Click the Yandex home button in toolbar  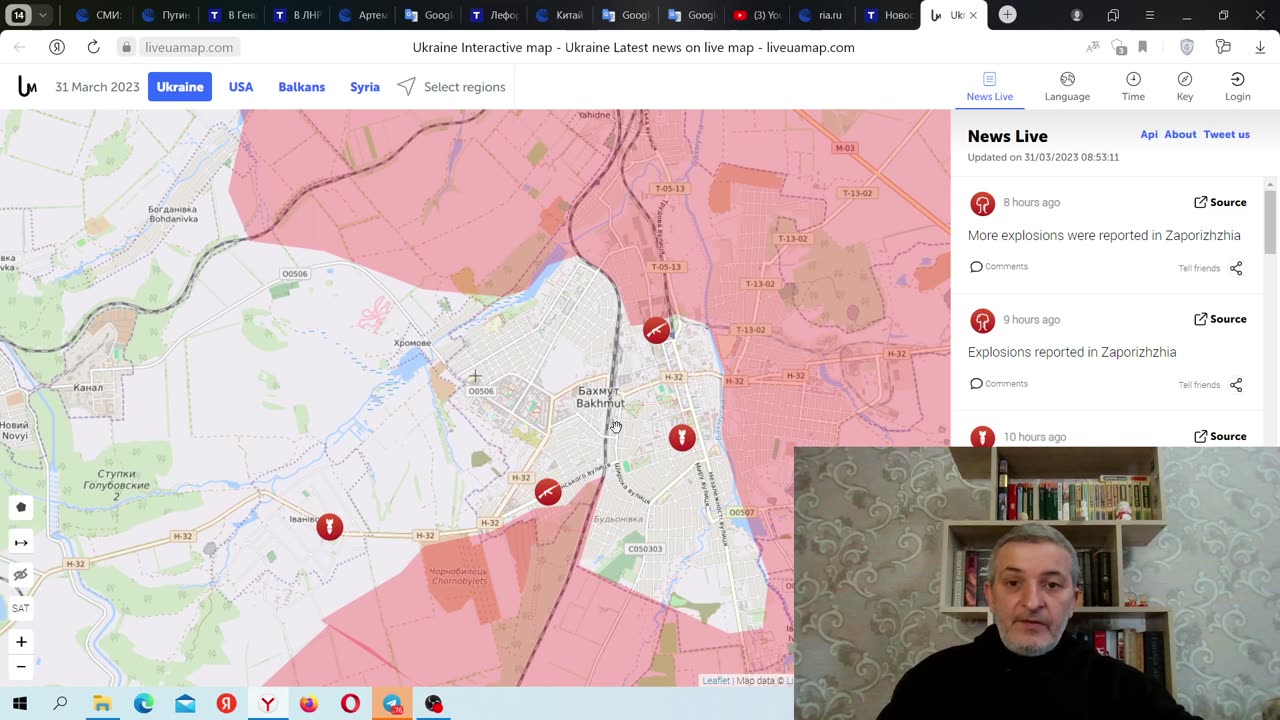[x=57, y=47]
